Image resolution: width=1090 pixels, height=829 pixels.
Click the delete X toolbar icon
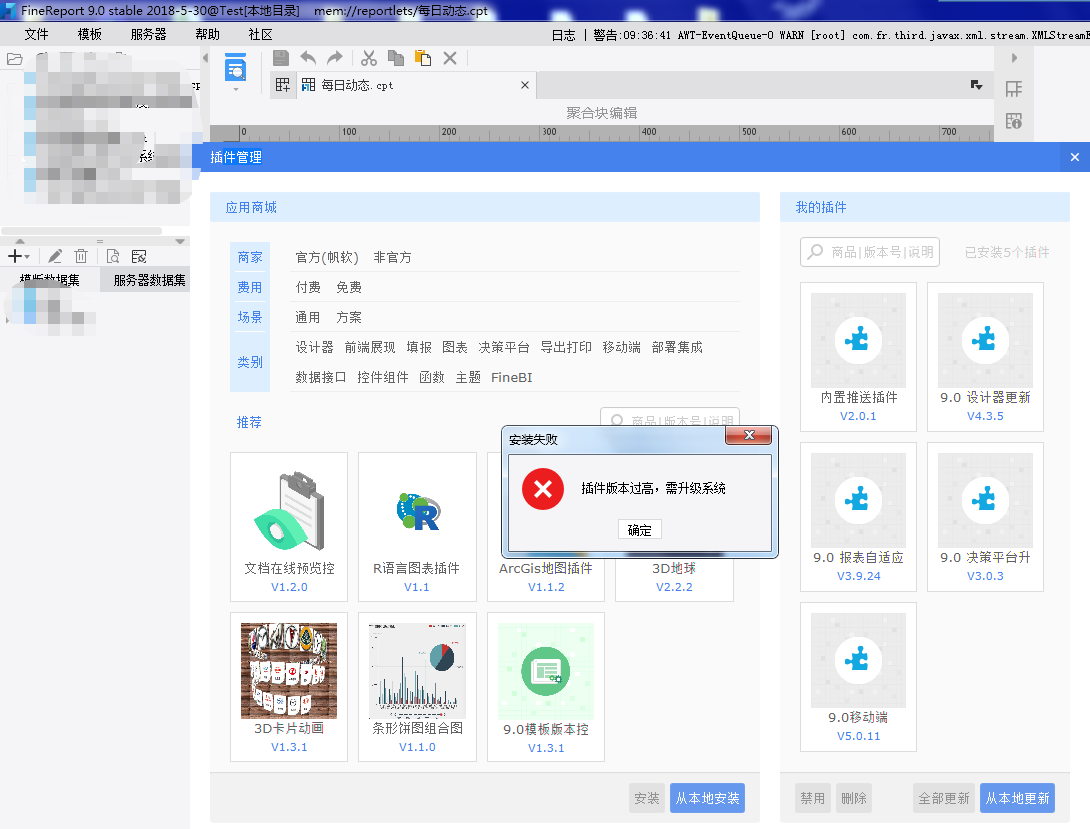coord(450,58)
